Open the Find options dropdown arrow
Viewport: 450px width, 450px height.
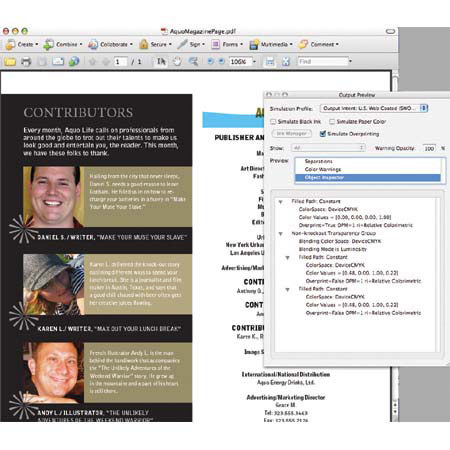(350, 61)
